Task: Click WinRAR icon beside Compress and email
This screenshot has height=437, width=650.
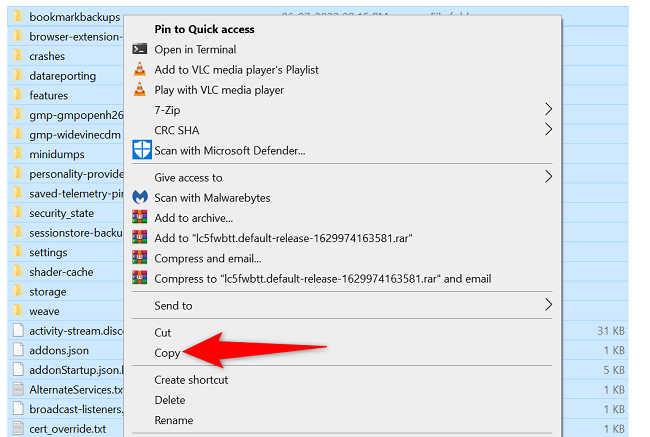Action: 141,258
